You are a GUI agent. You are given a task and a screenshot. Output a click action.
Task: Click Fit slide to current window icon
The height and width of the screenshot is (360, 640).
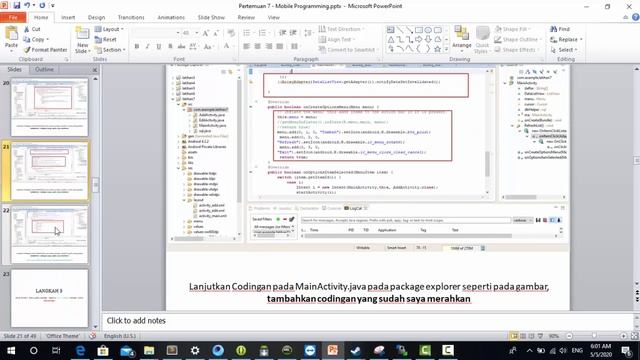[x=634, y=336]
